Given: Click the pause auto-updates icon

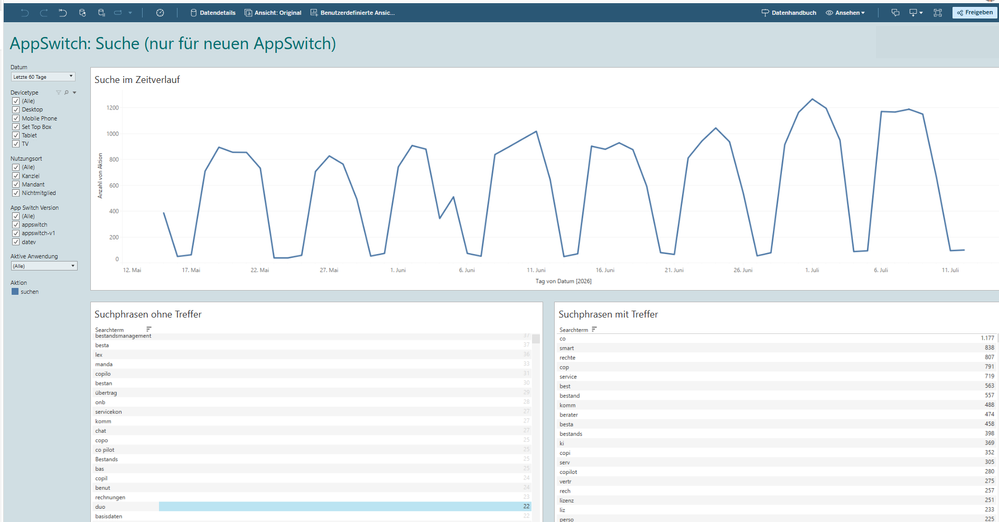Looking at the screenshot, I should click(x=101, y=13).
